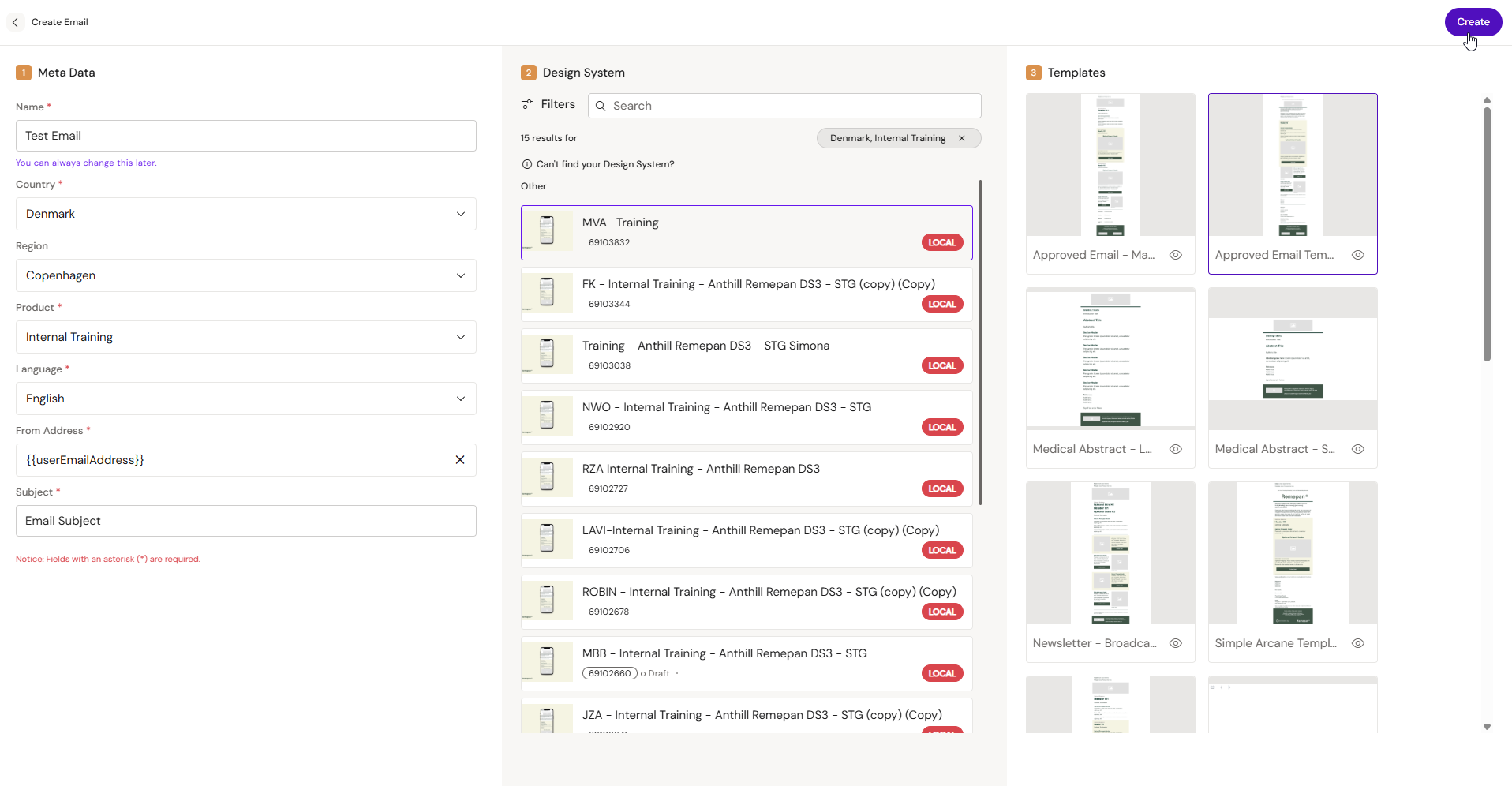Preview Simple Arcane Templ... via eye icon
1512x786 pixels.
(x=1358, y=643)
